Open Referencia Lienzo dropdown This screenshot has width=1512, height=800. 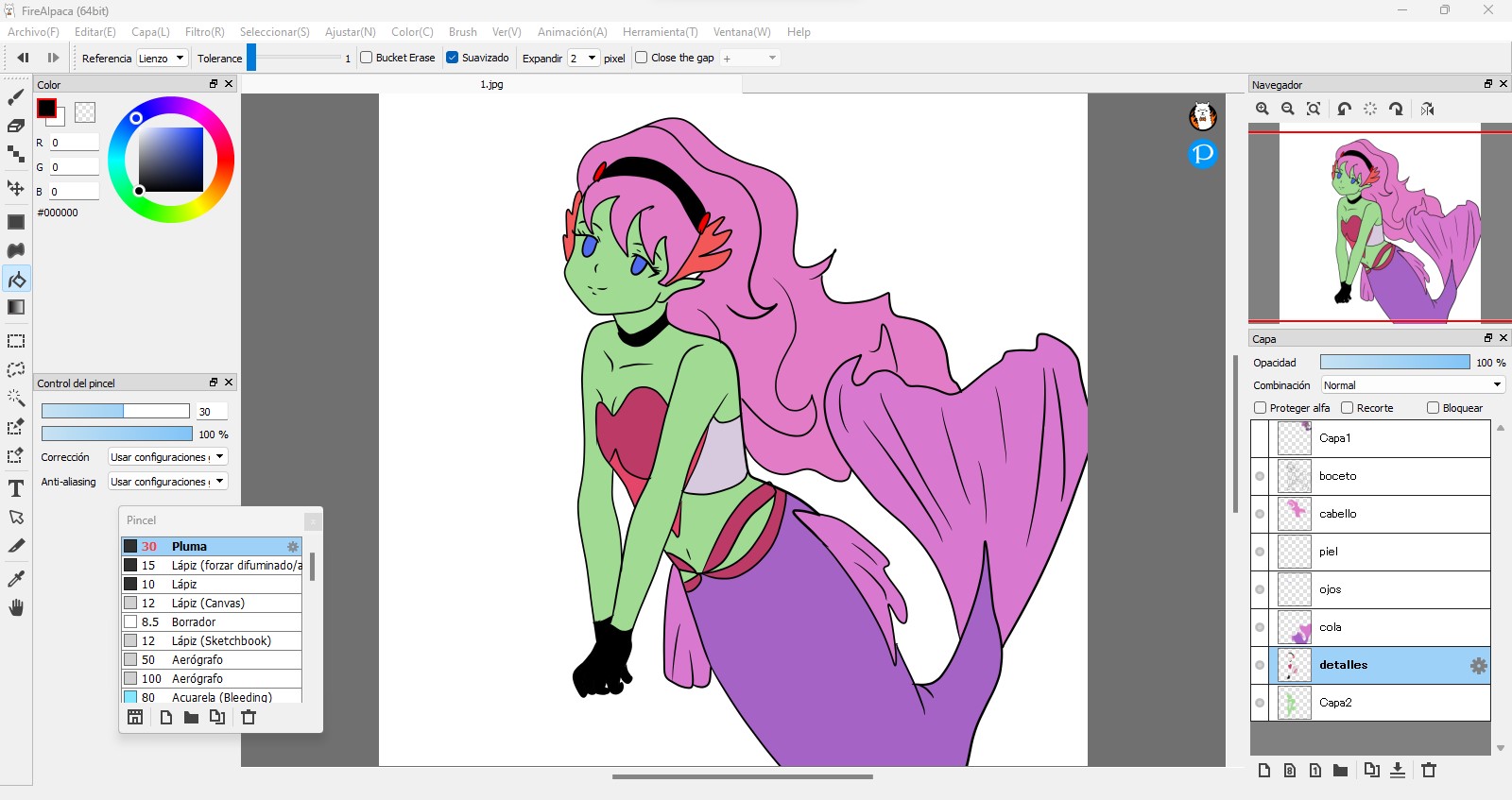point(162,59)
